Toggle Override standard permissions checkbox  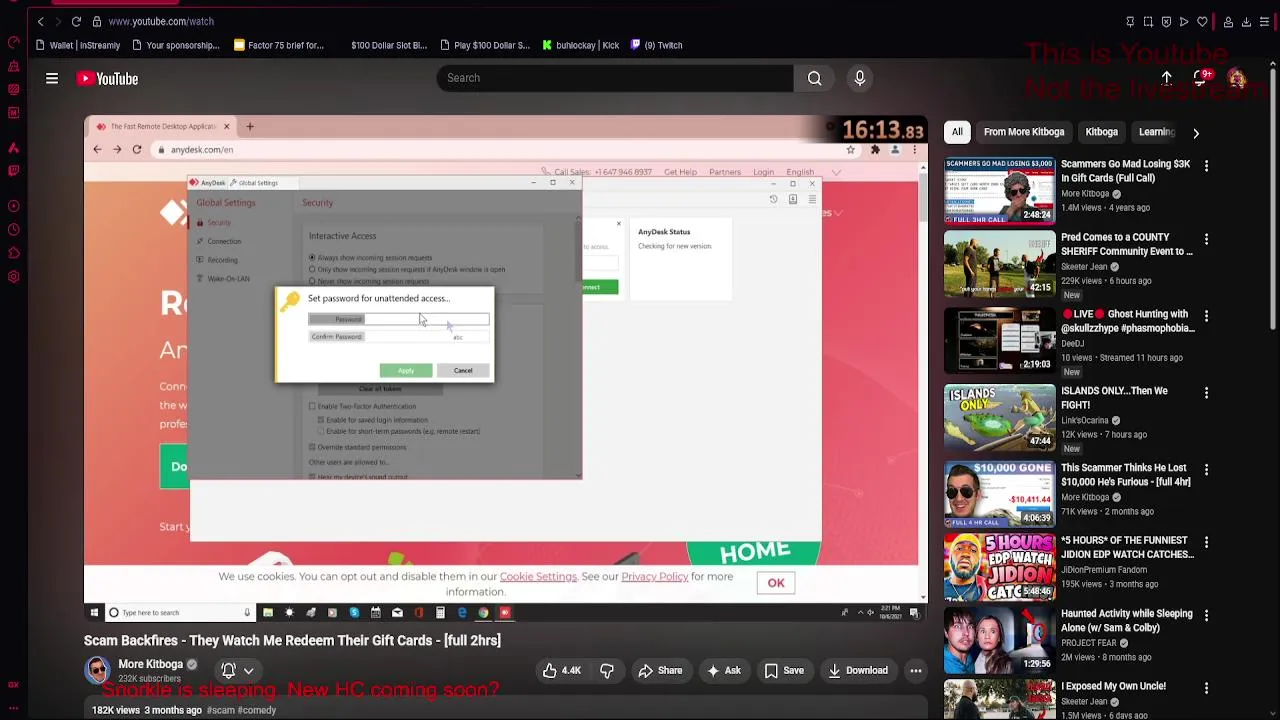312,447
